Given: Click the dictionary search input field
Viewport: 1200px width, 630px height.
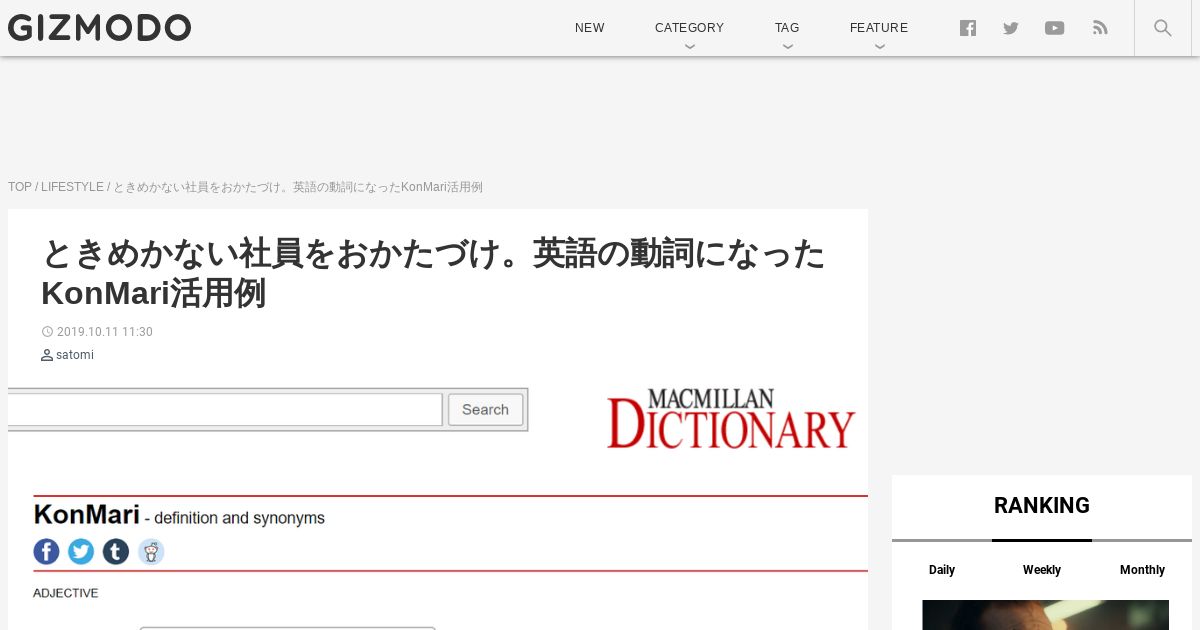Looking at the screenshot, I should tap(225, 409).
